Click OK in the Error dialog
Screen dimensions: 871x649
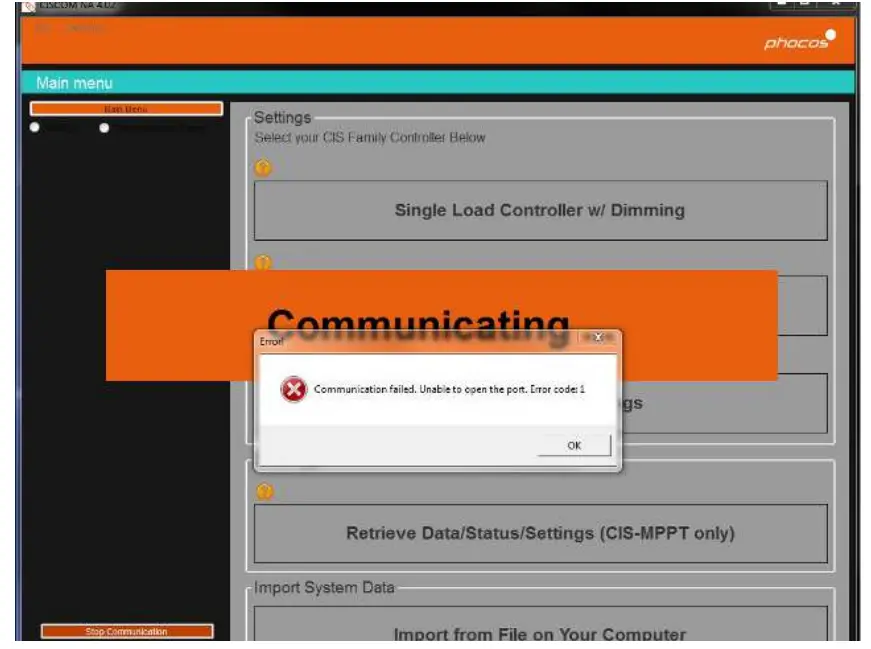(x=574, y=445)
